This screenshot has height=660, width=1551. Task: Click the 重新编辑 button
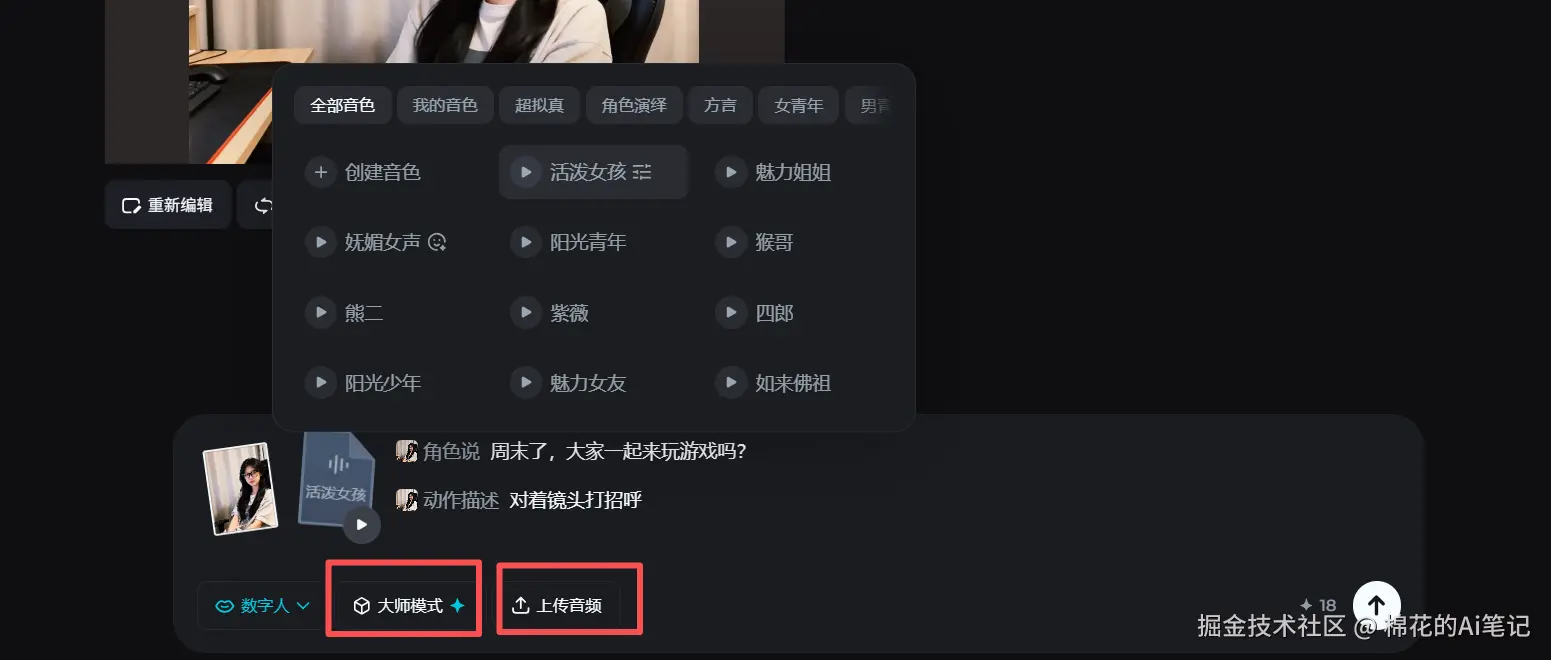[x=168, y=205]
